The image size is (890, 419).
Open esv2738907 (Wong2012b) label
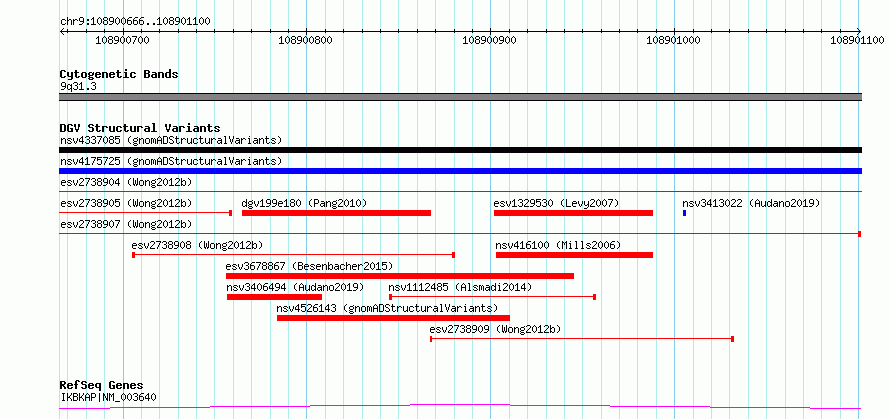[126, 224]
